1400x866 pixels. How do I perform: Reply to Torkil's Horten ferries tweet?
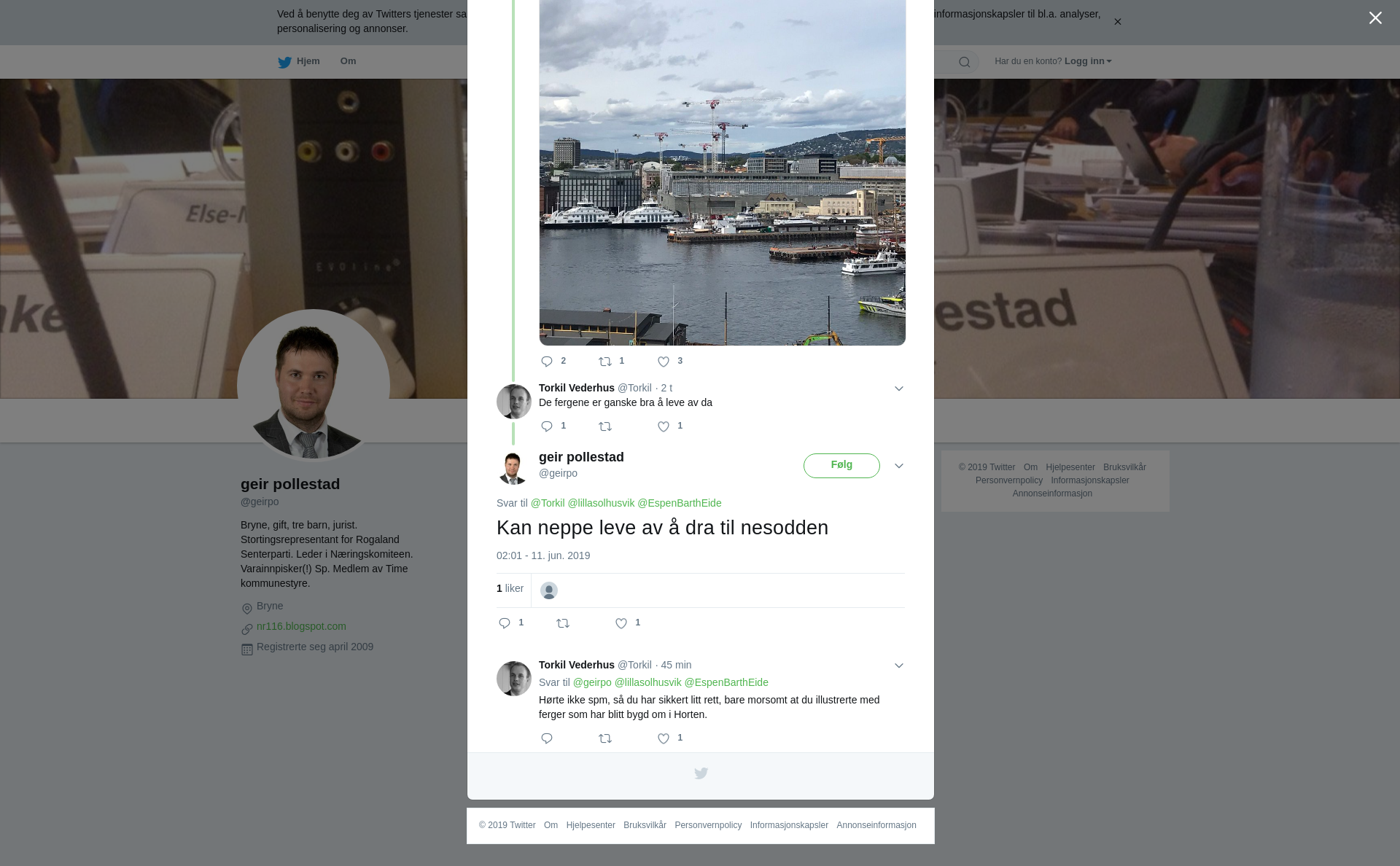point(547,738)
